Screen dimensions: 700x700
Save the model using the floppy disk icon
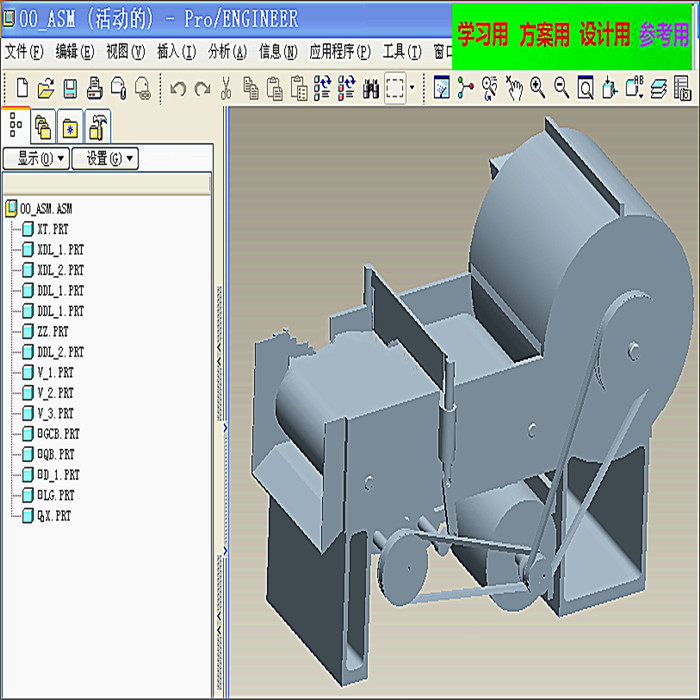coord(70,88)
